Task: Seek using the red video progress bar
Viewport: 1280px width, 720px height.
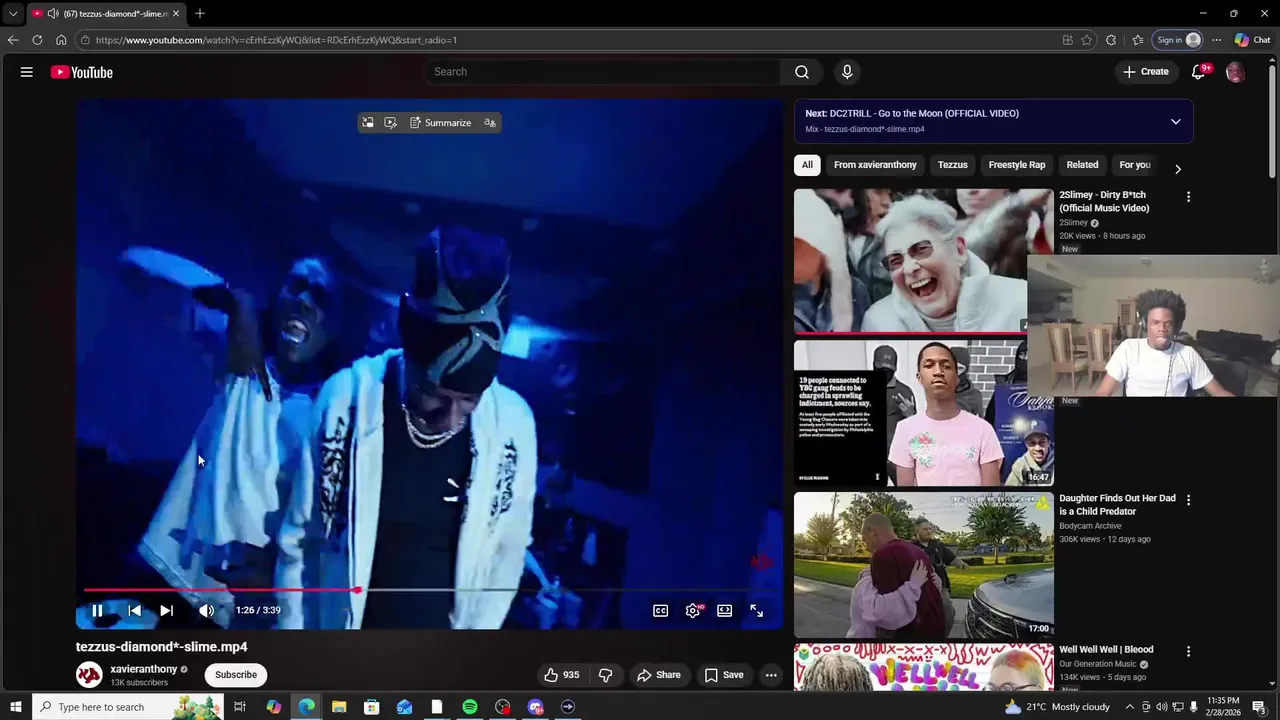Action: 429,590
